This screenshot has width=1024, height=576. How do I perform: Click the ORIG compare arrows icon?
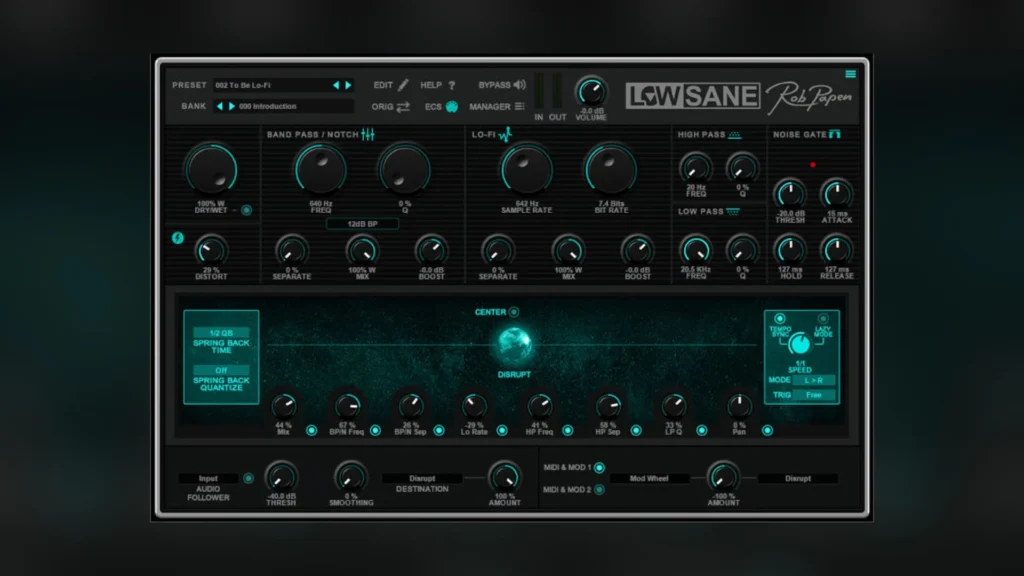403,107
